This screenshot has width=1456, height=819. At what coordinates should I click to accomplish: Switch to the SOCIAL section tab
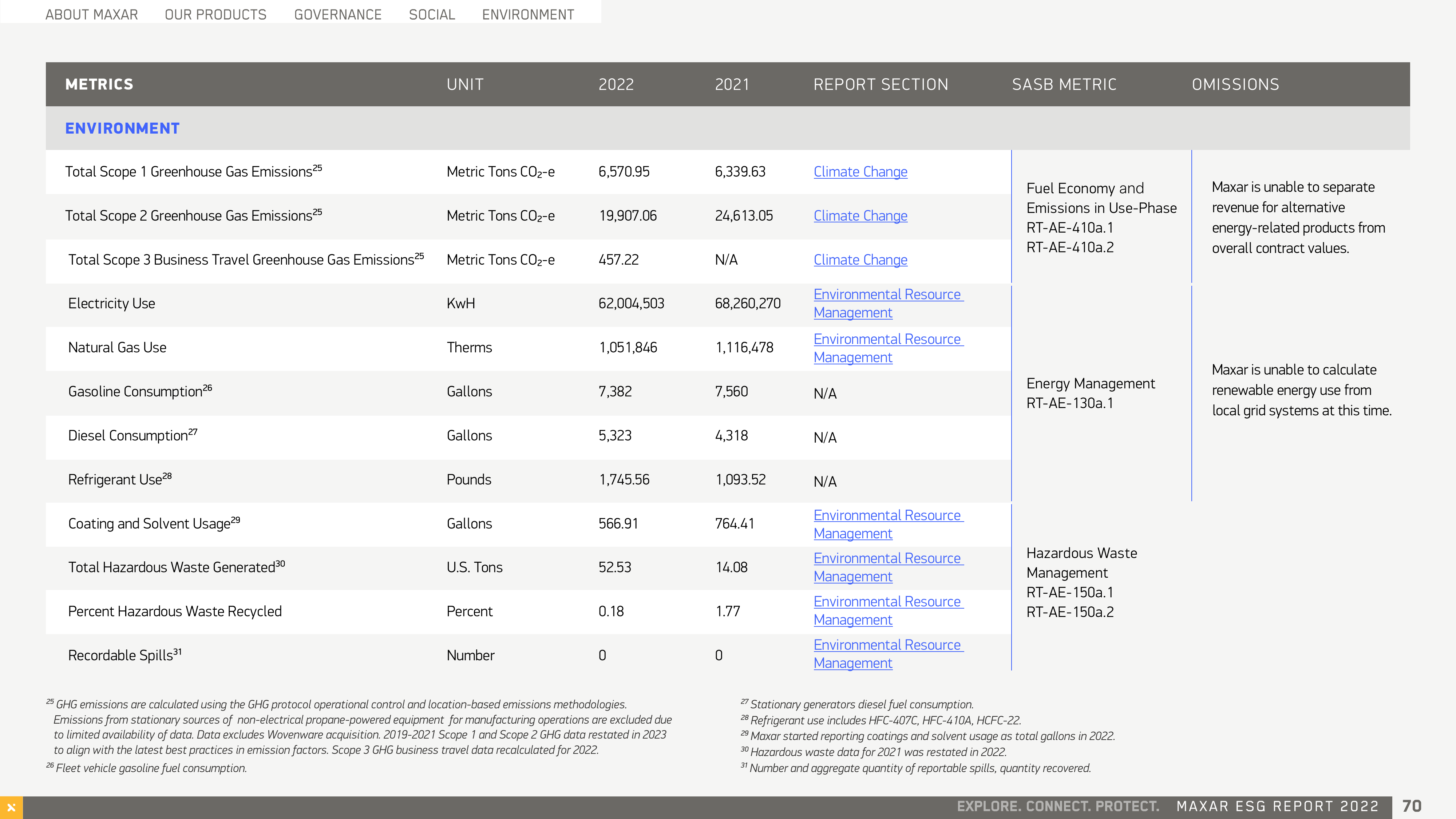coord(432,15)
